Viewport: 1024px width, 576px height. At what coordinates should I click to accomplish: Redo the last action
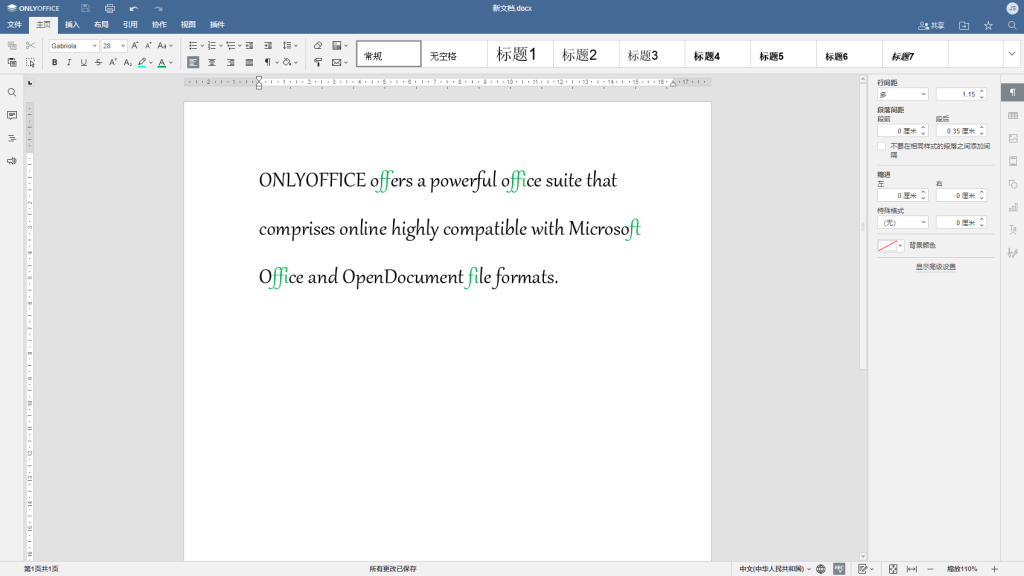(x=158, y=8)
